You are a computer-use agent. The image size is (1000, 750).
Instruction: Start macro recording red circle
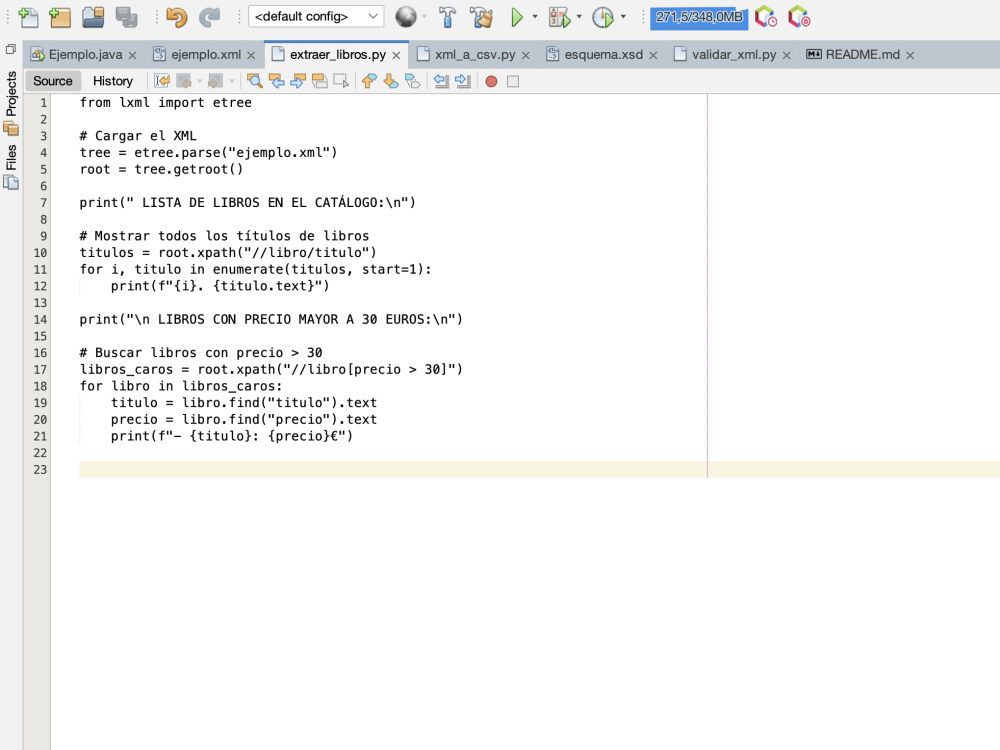[491, 81]
